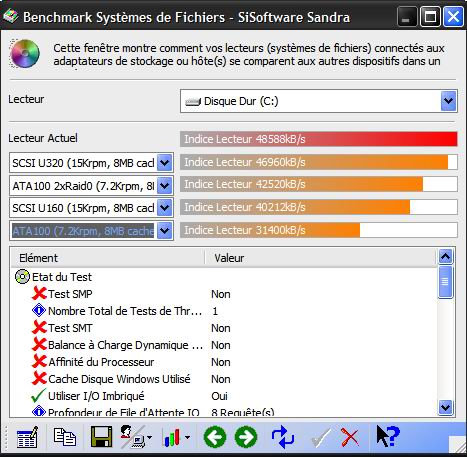
Task: Maximize the Sandra benchmark window
Action: [430, 16]
